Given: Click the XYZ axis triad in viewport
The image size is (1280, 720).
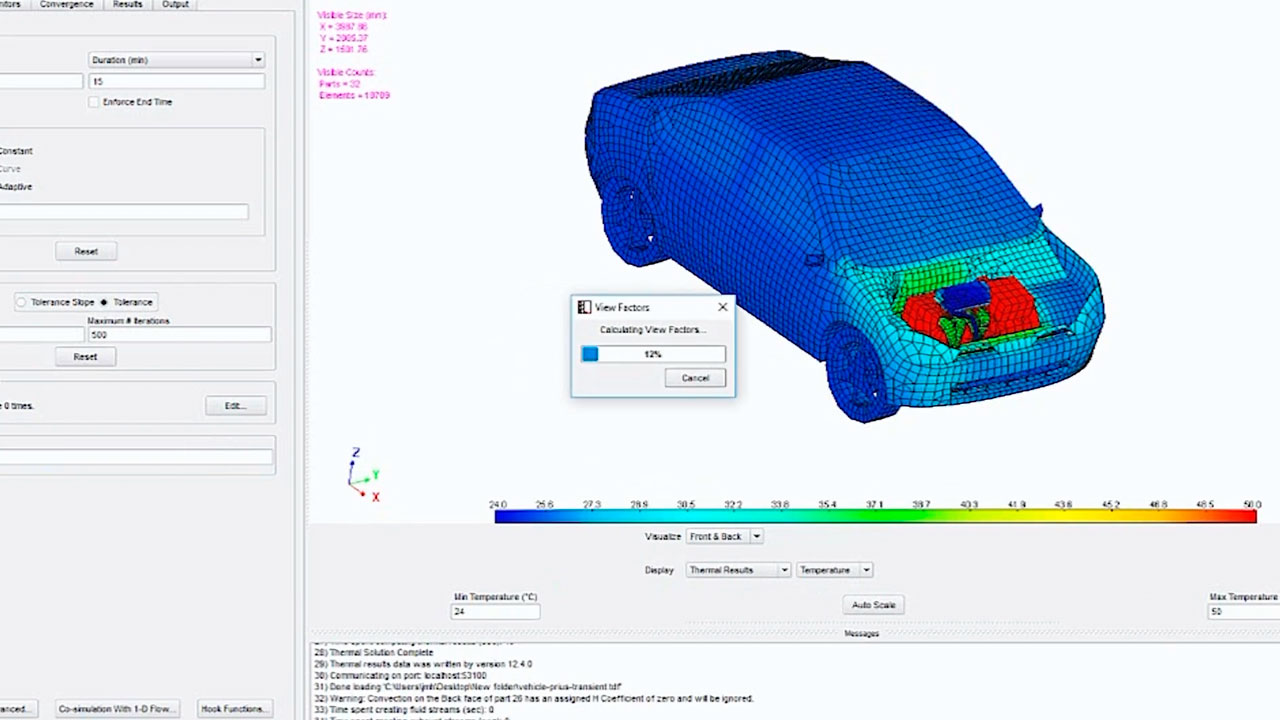Looking at the screenshot, I should [362, 476].
